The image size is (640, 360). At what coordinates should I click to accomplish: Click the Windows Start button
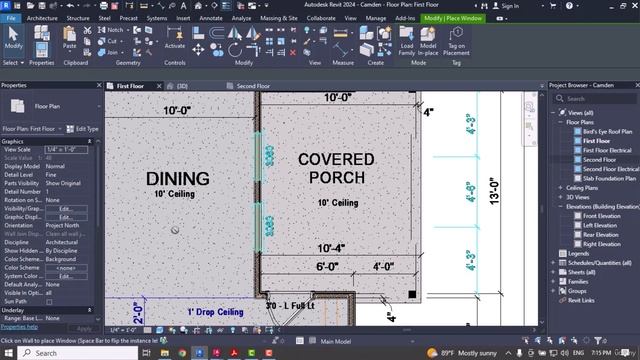pyautogui.click(x=8, y=353)
